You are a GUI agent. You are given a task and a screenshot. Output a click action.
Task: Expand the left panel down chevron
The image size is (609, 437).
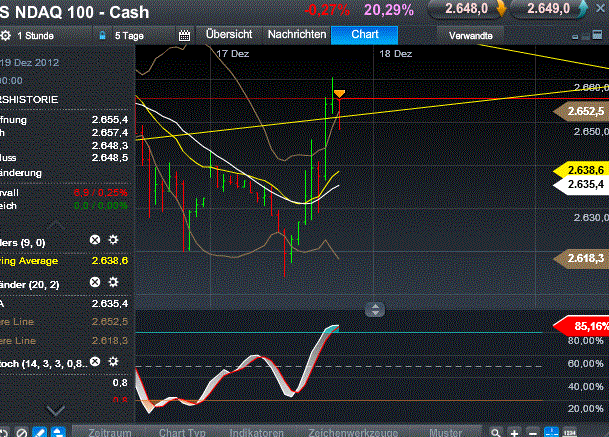tap(56, 410)
